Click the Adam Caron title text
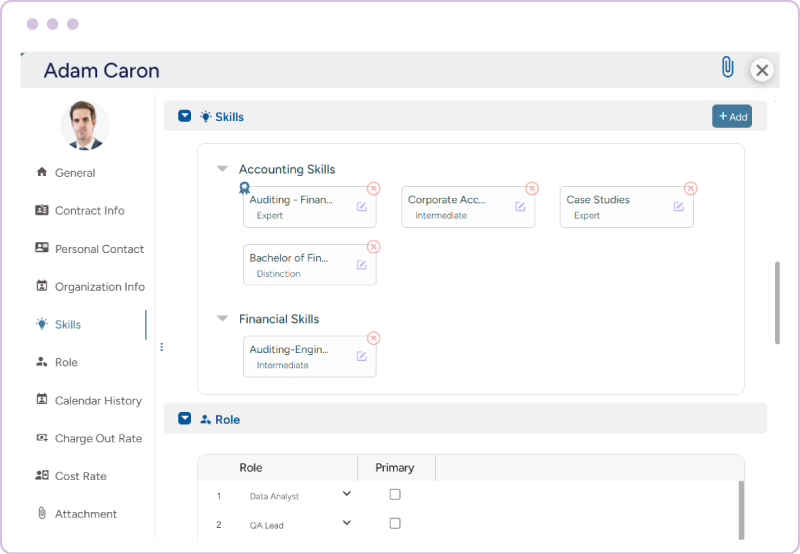 (x=102, y=70)
